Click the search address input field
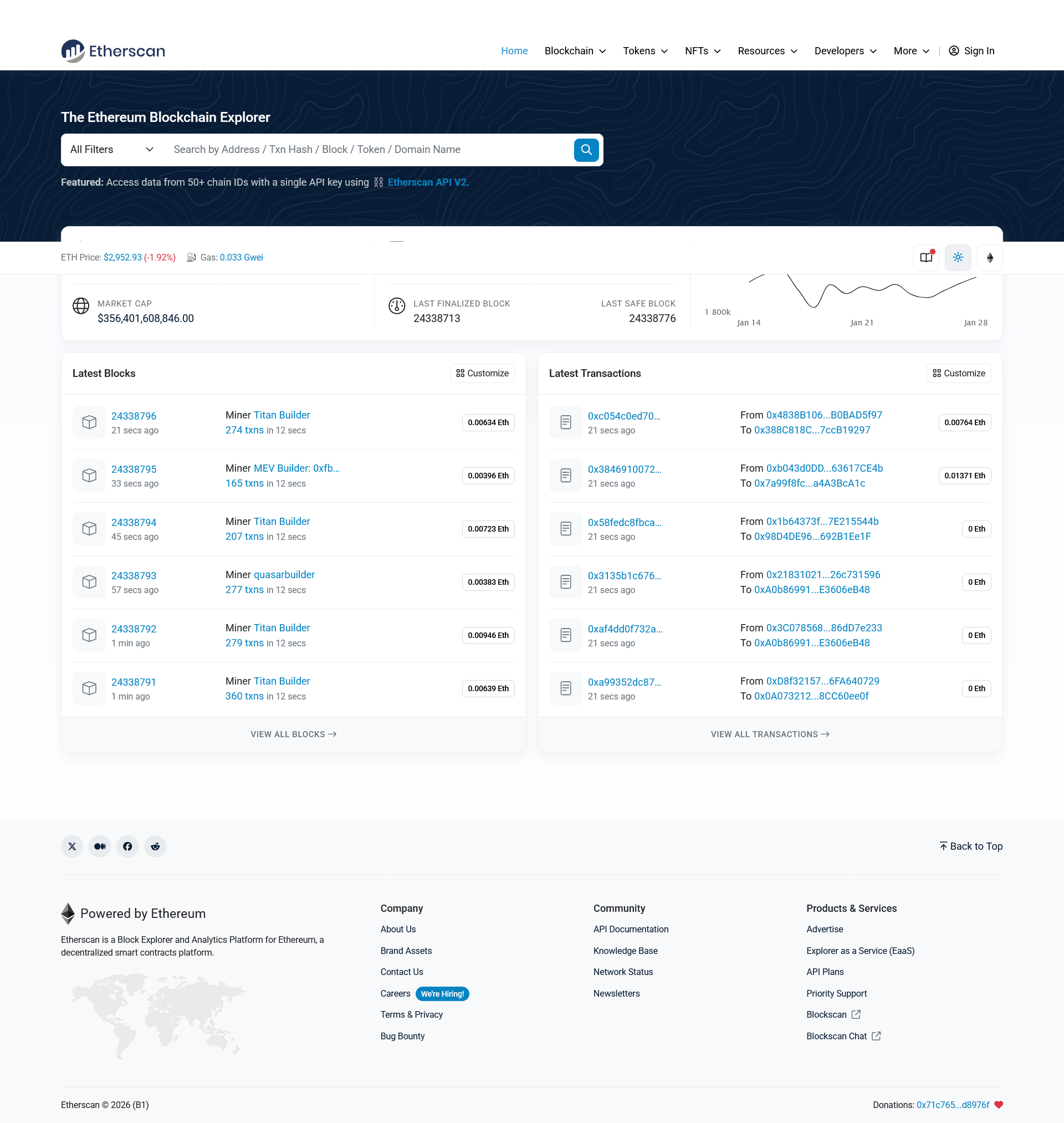Screen dimensions: 1064x1123 [369, 150]
